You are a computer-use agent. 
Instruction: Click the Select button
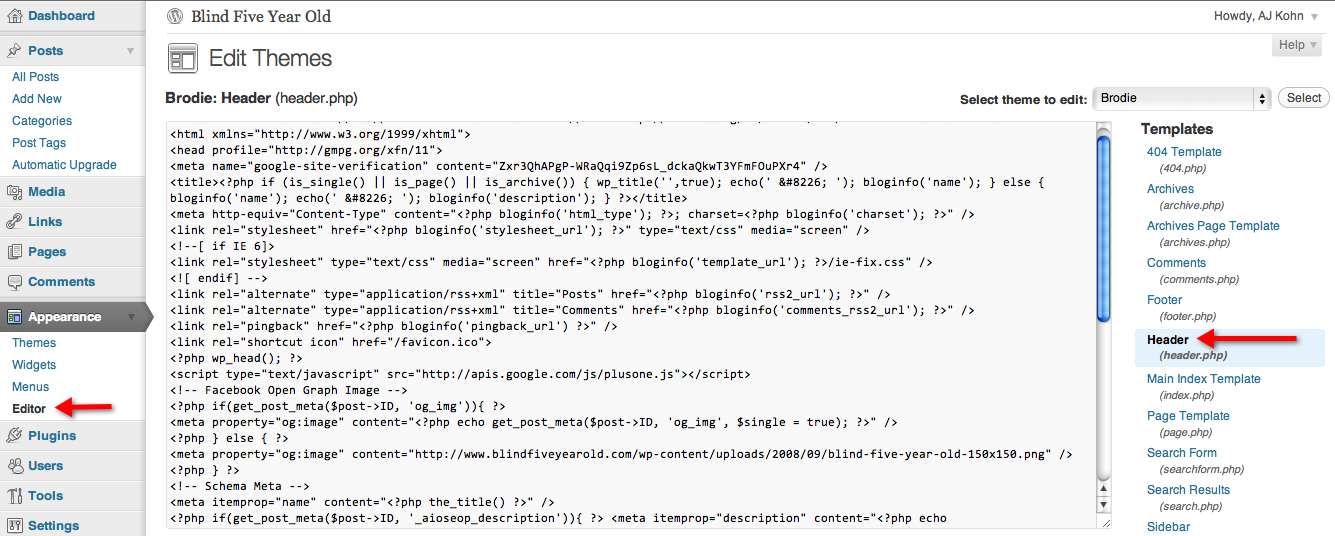tap(1303, 98)
